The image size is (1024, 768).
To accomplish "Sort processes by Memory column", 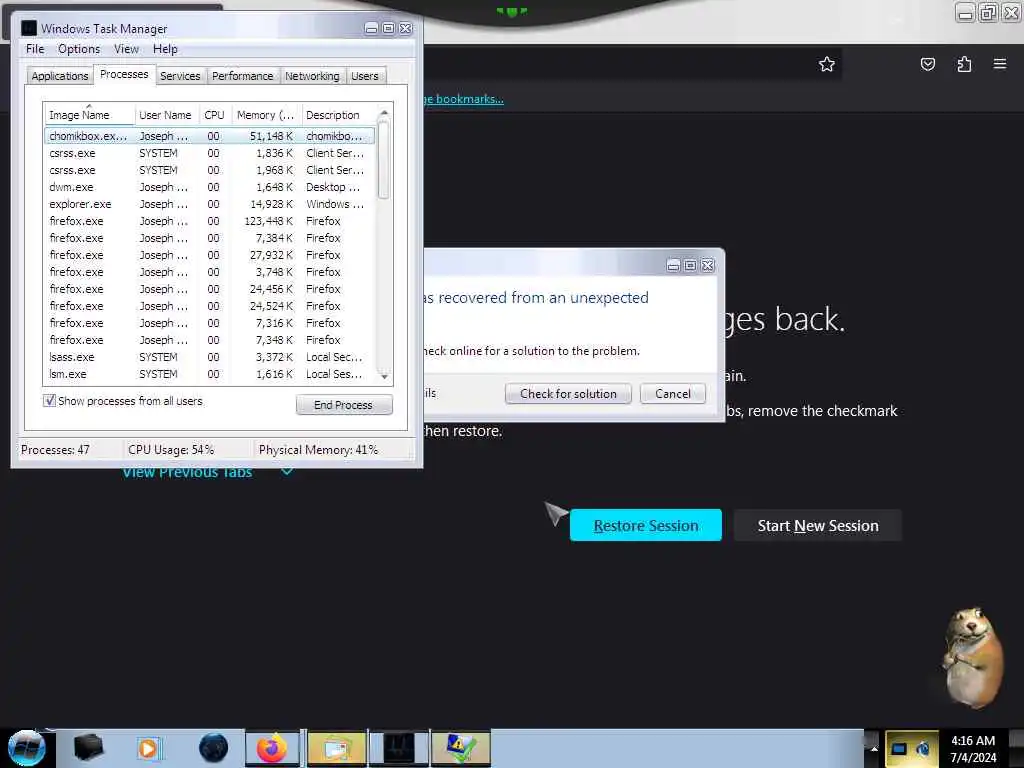I will [x=266, y=115].
